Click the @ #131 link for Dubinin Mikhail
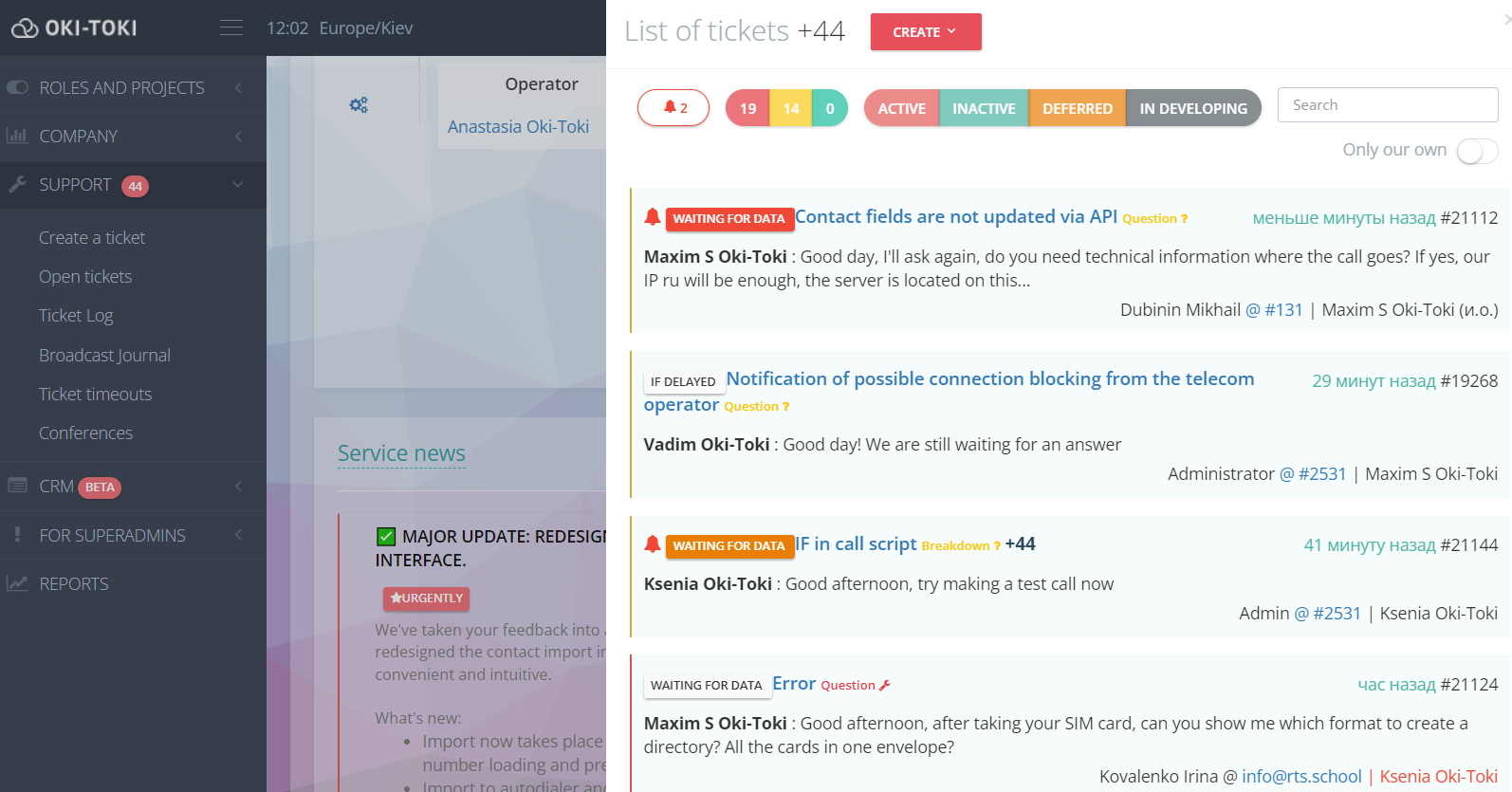 [1274, 309]
